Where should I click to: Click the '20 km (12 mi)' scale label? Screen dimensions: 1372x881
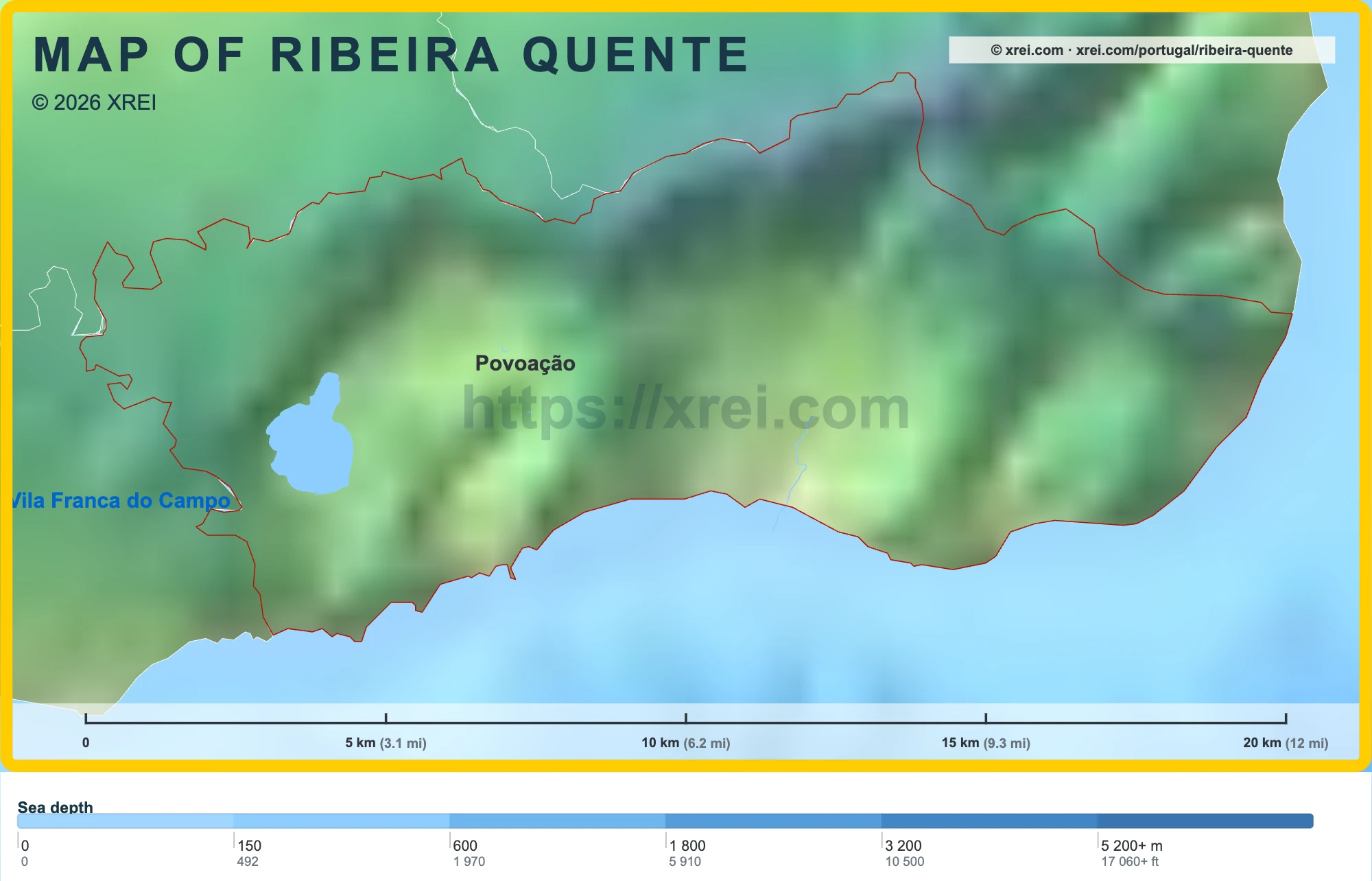[x=1286, y=743]
